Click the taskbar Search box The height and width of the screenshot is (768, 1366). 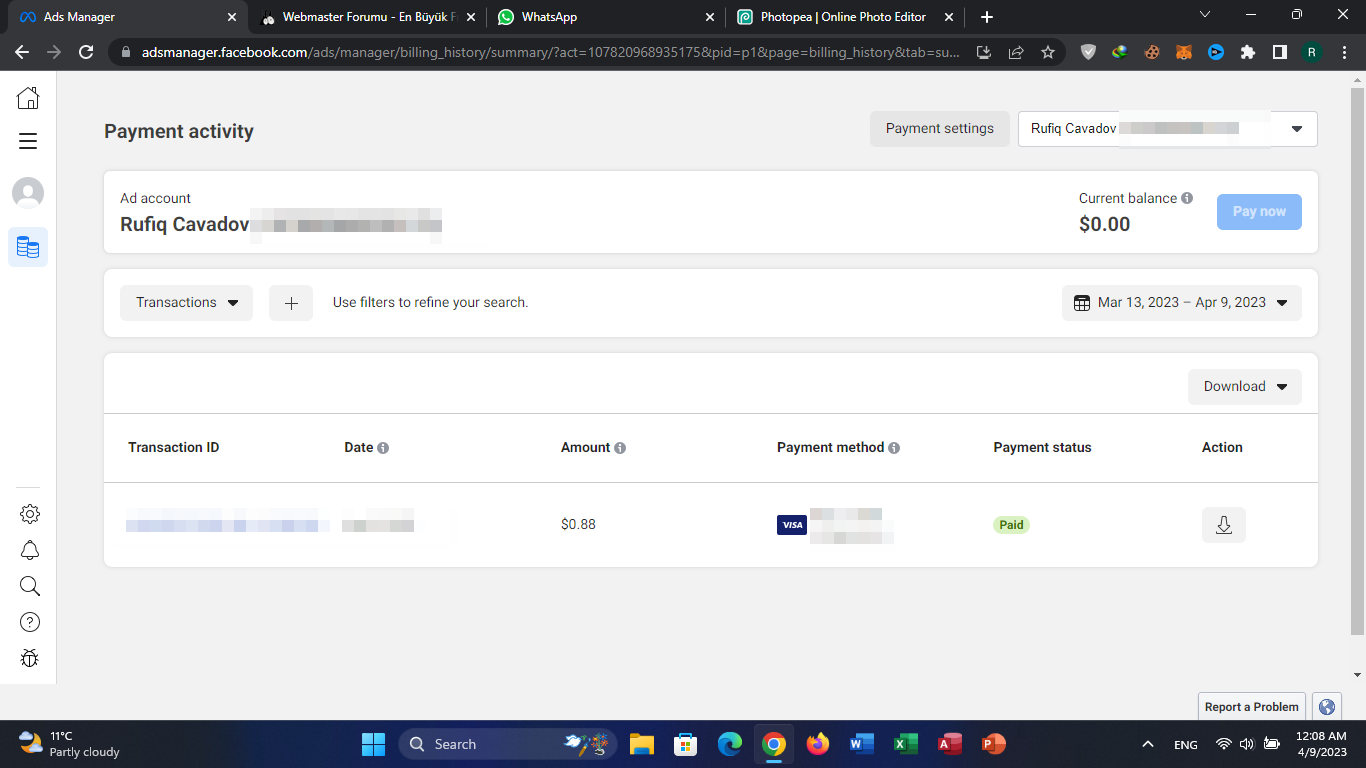pos(508,745)
